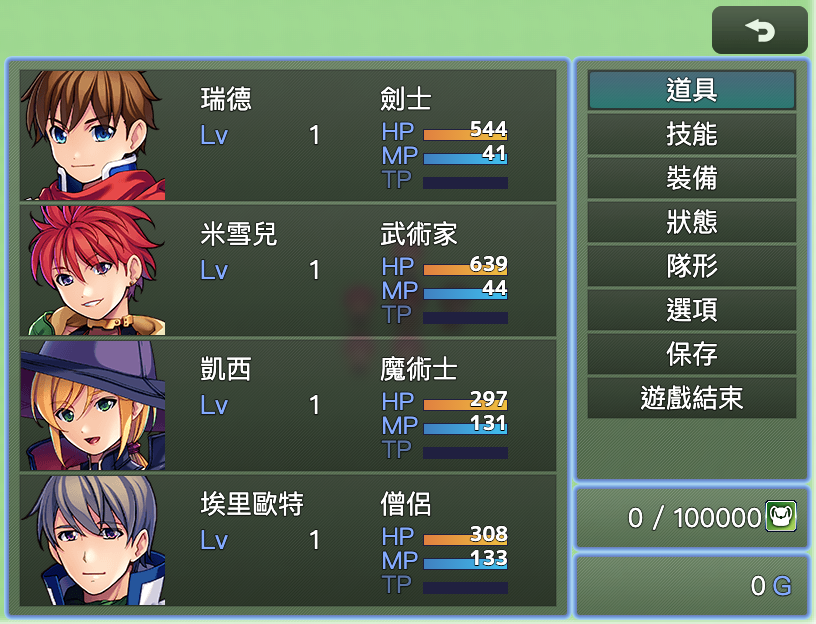
Task: Open the 選項 options menu
Action: click(x=692, y=310)
